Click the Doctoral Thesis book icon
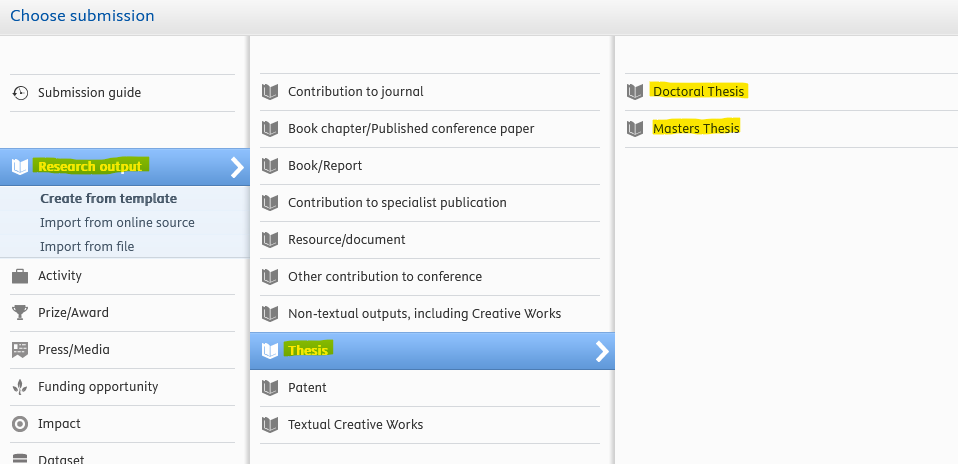Image resolution: width=958 pixels, height=464 pixels. click(x=635, y=92)
